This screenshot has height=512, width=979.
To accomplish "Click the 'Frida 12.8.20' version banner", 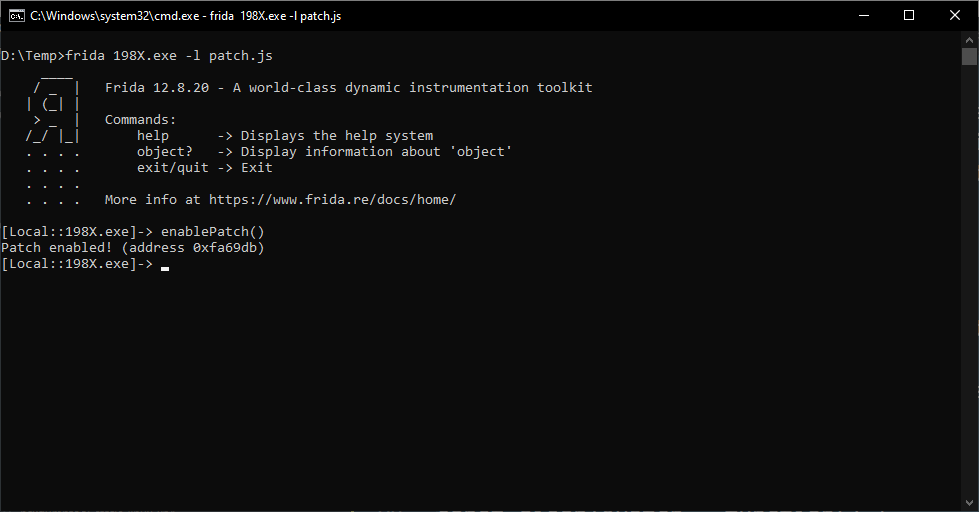I will (x=157, y=88).
